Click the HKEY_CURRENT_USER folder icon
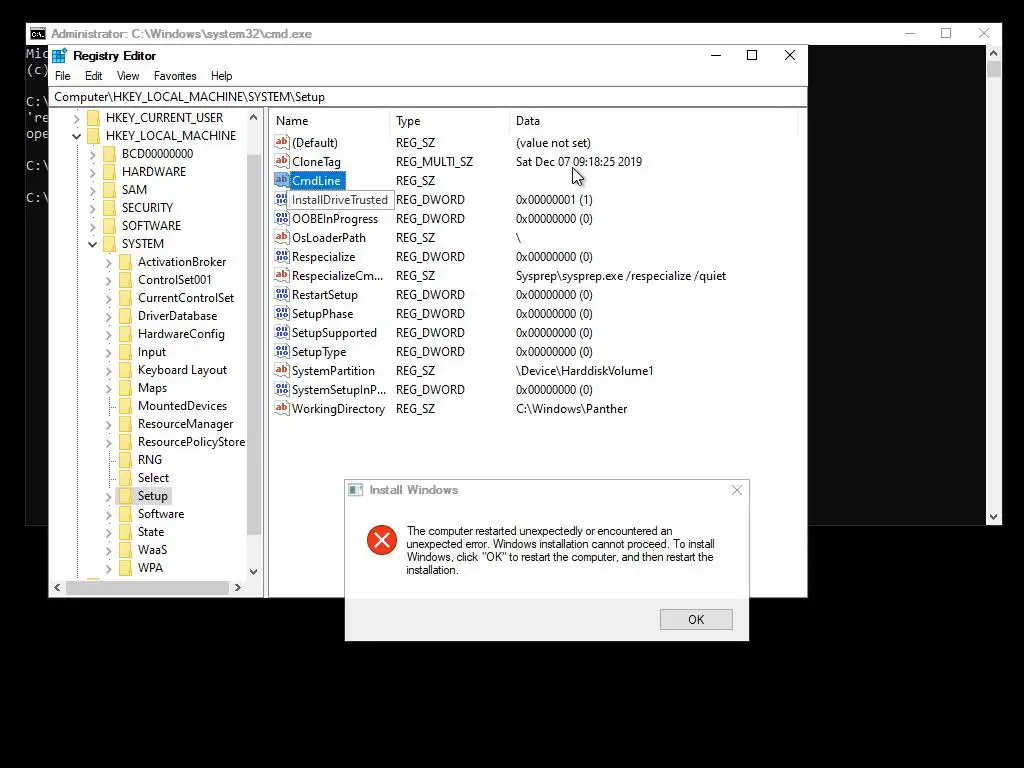 (93, 118)
